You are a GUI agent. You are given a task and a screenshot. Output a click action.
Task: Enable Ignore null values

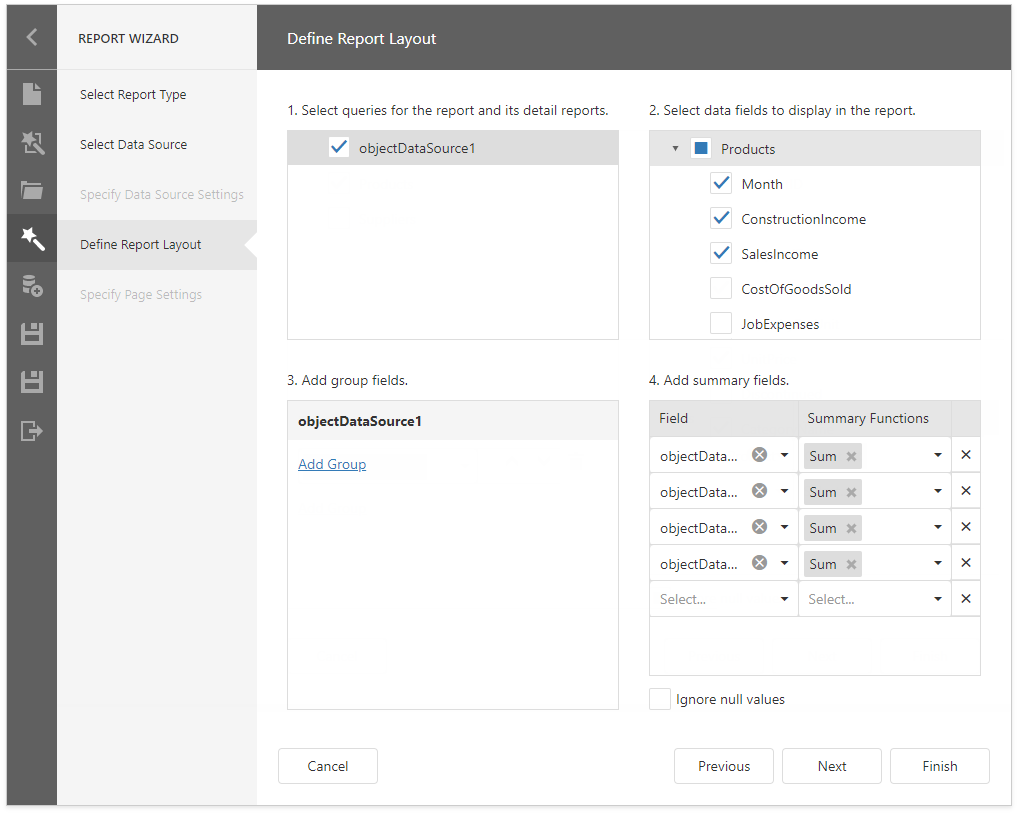click(x=660, y=699)
